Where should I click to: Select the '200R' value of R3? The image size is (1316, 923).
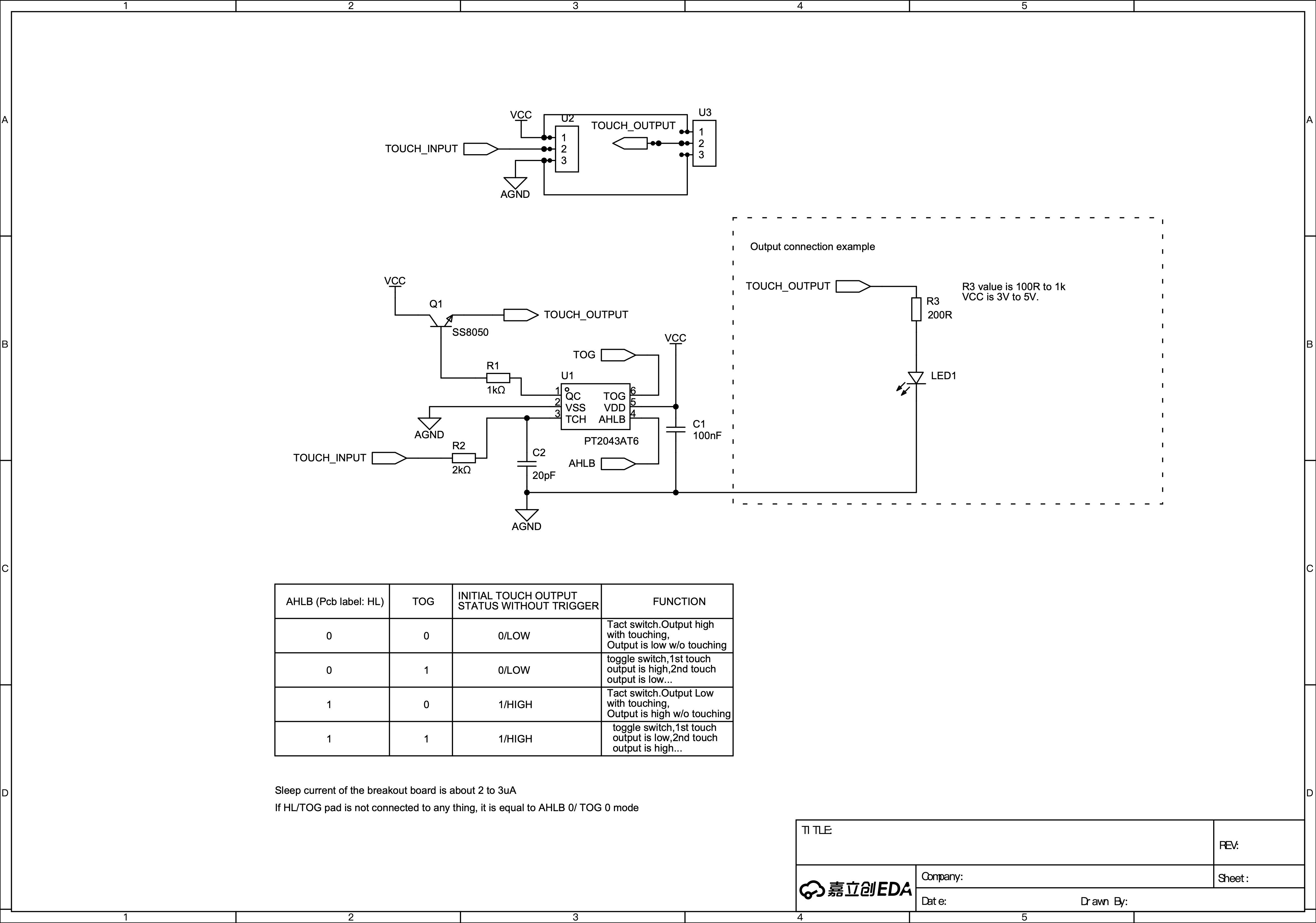[939, 315]
